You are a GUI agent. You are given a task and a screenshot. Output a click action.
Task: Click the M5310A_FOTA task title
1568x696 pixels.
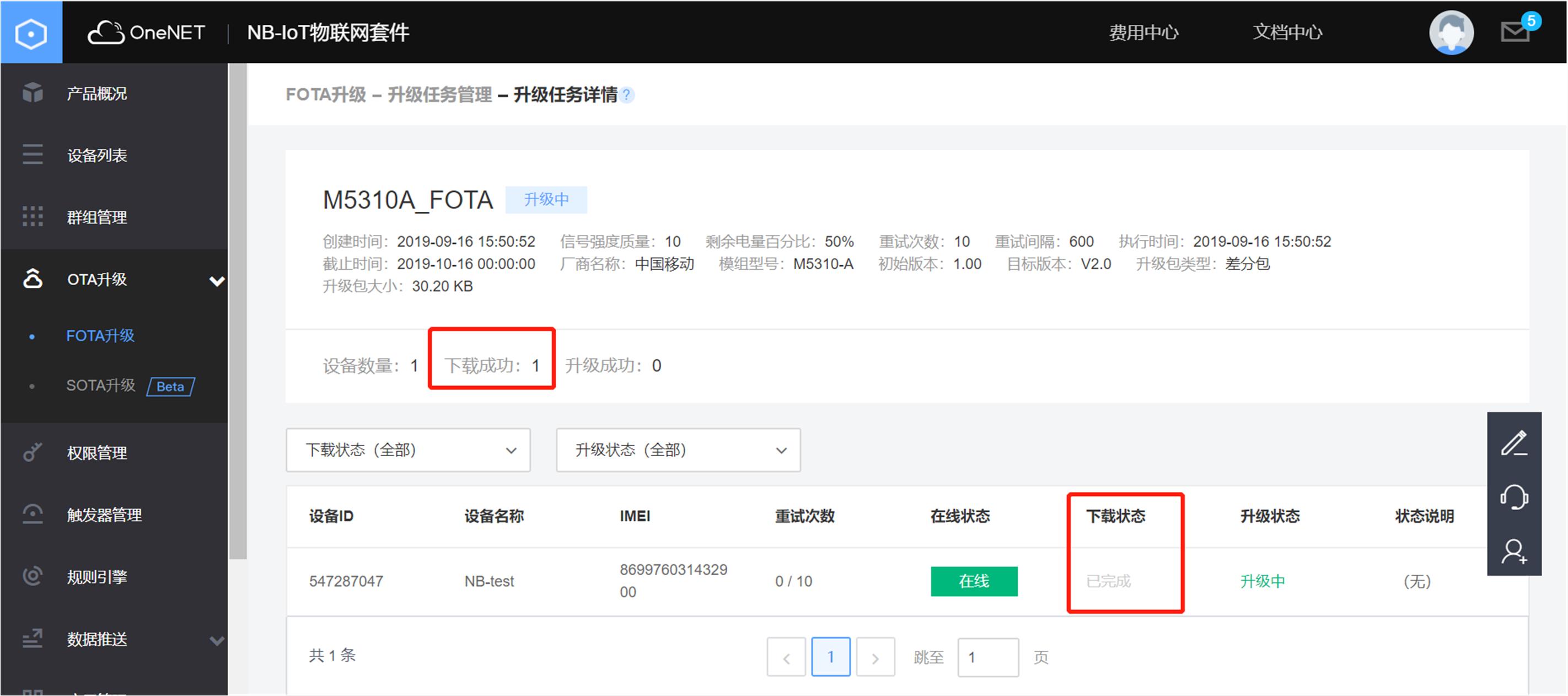tap(408, 200)
